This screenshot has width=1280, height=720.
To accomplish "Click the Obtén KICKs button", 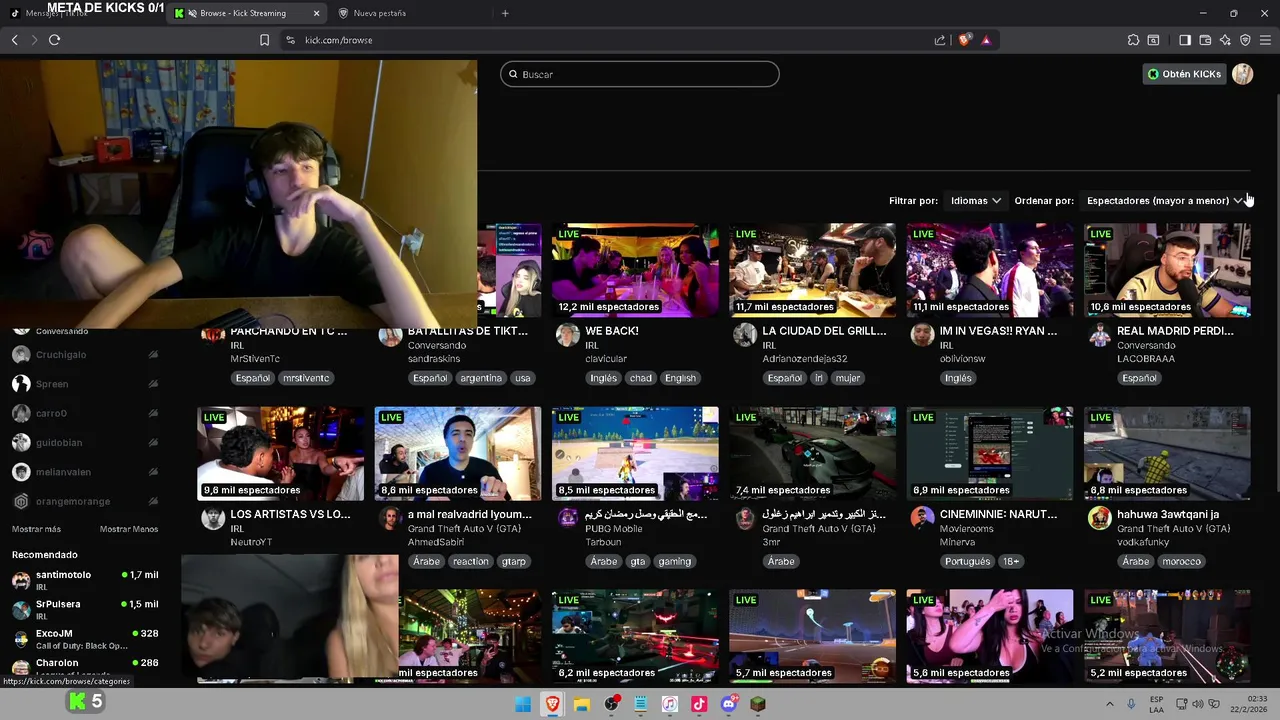I will (x=1184, y=74).
